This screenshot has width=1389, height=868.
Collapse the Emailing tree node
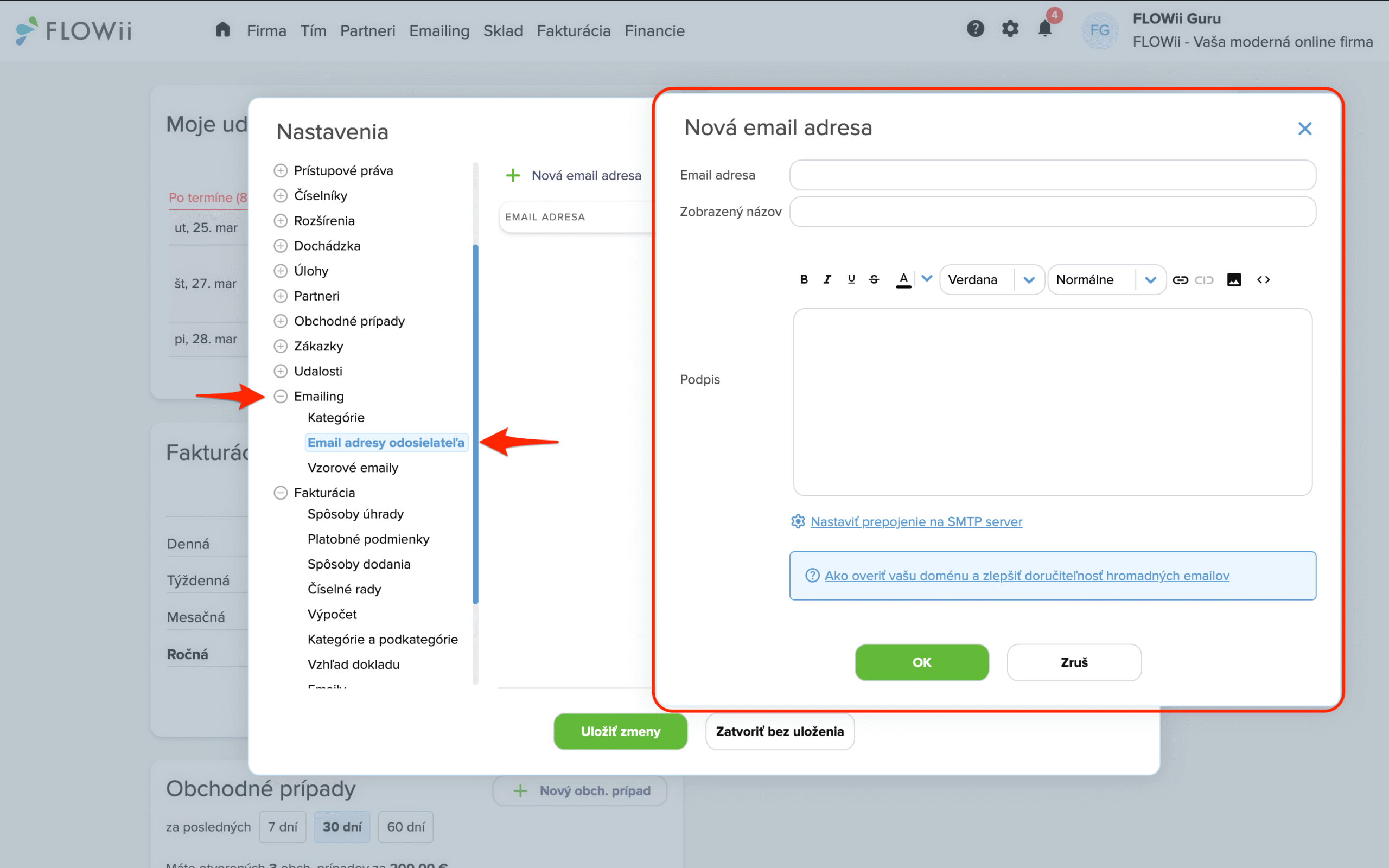[281, 396]
